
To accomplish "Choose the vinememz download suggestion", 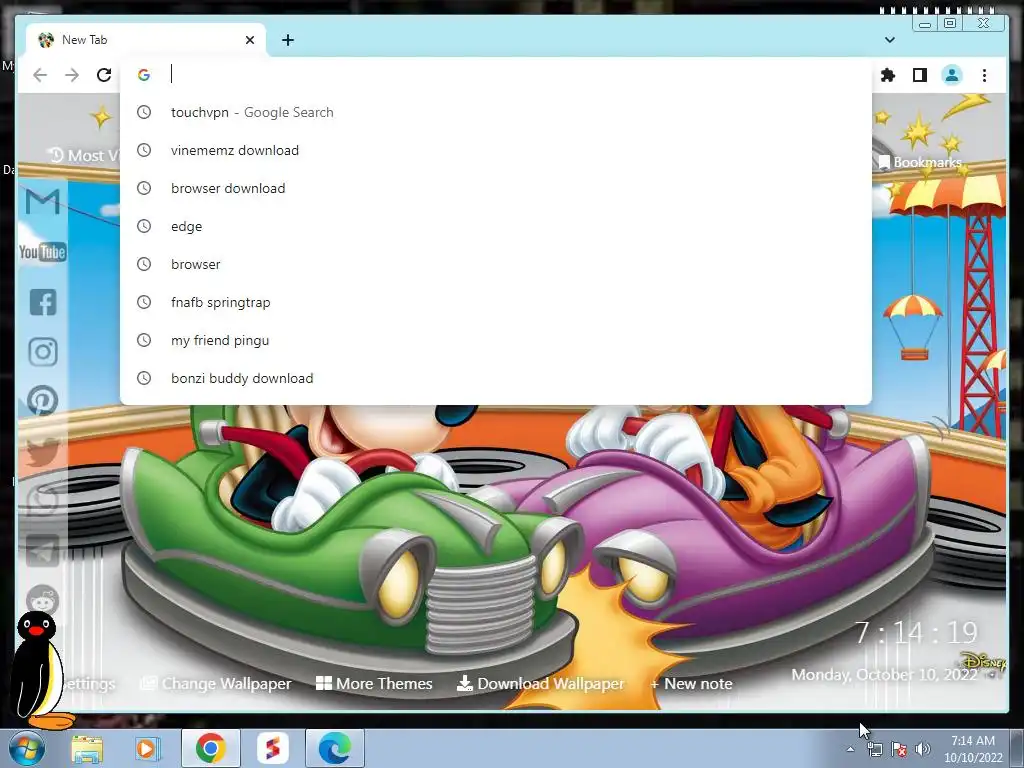I will click(496, 150).
